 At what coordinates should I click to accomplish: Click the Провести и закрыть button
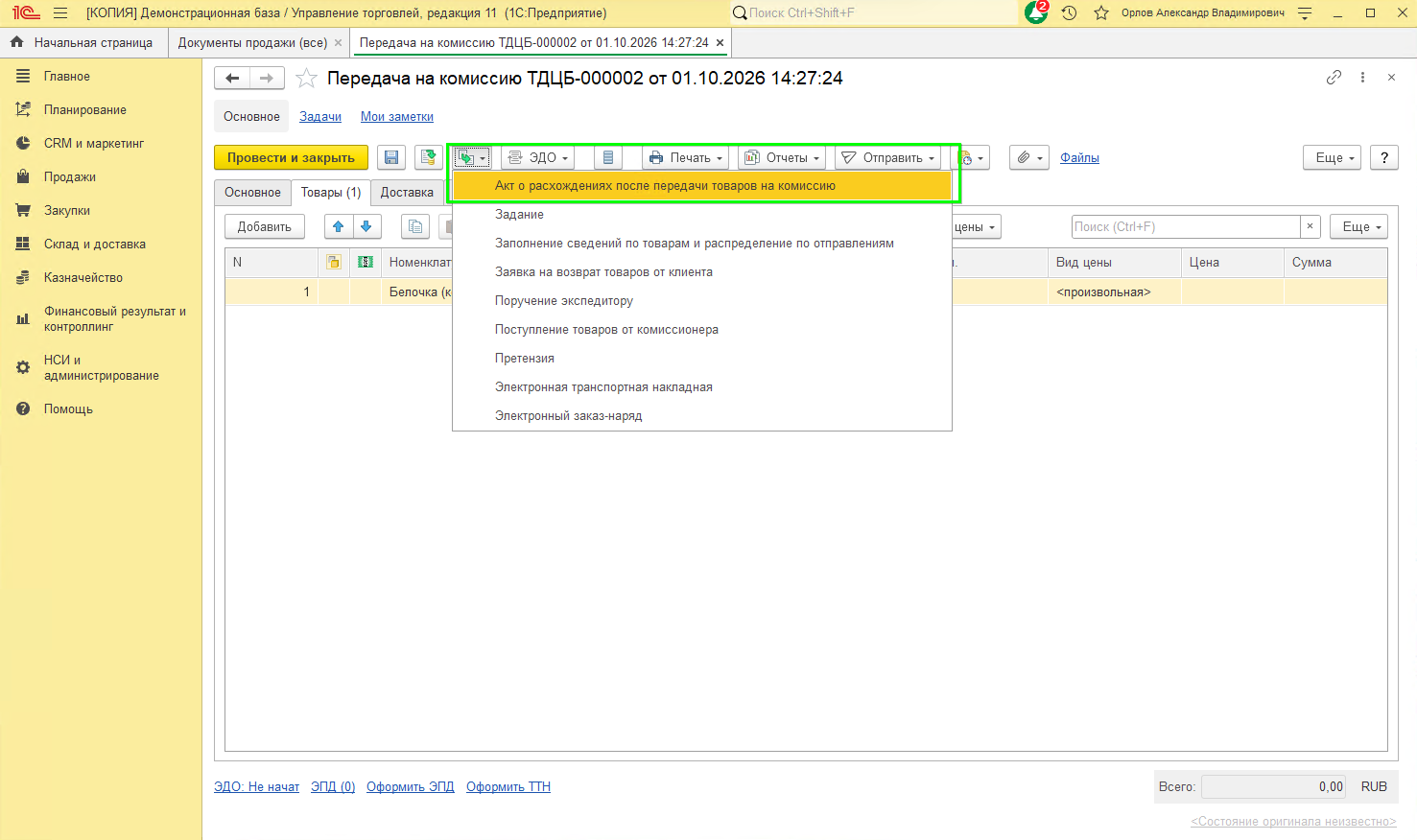click(x=291, y=158)
